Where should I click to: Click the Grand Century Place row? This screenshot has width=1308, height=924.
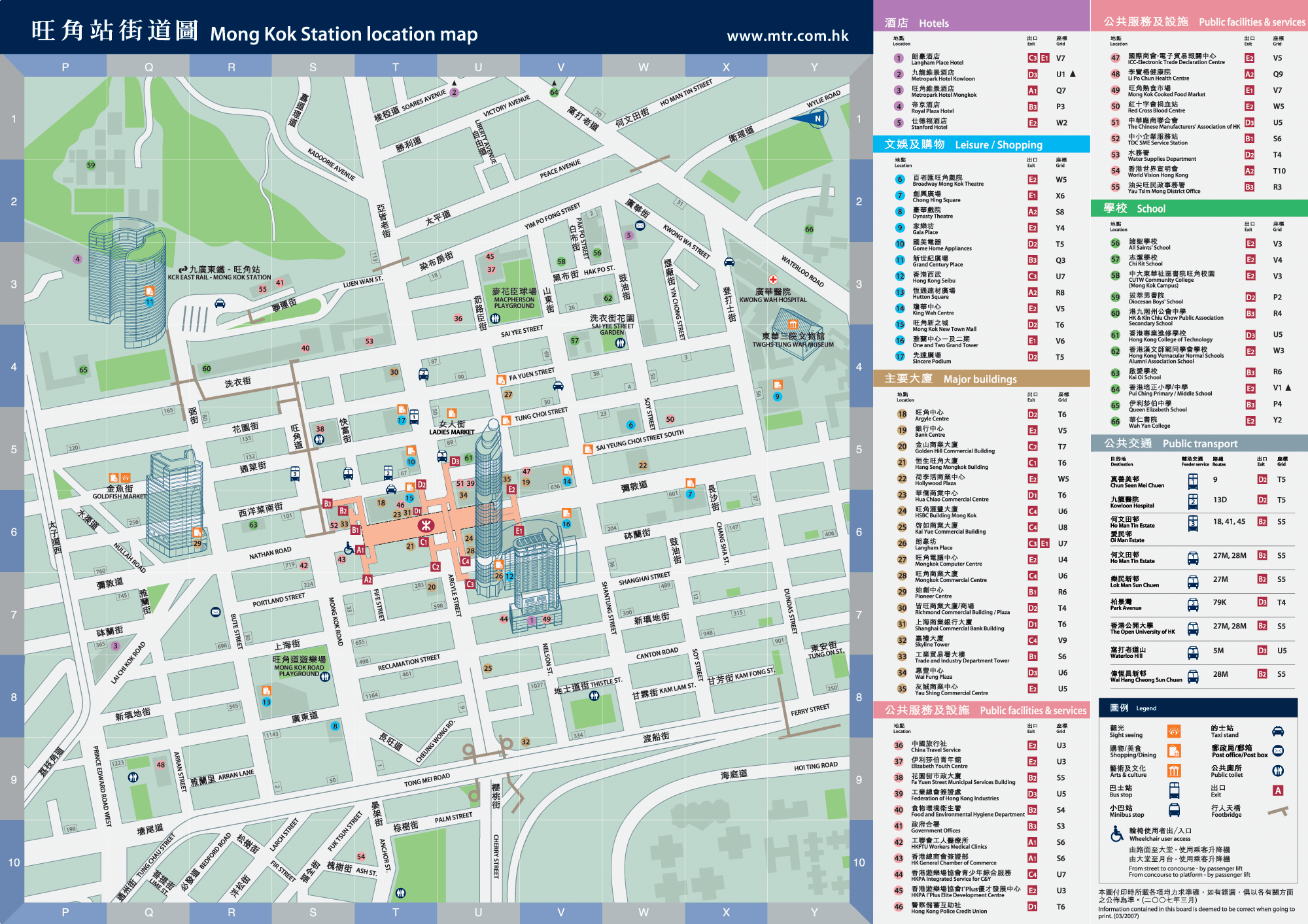(x=982, y=261)
